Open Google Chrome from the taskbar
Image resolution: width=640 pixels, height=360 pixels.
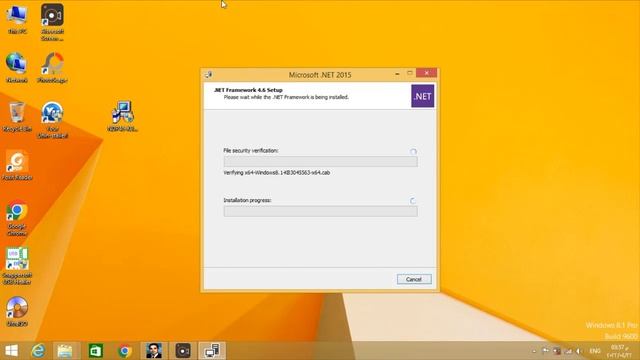click(124, 351)
